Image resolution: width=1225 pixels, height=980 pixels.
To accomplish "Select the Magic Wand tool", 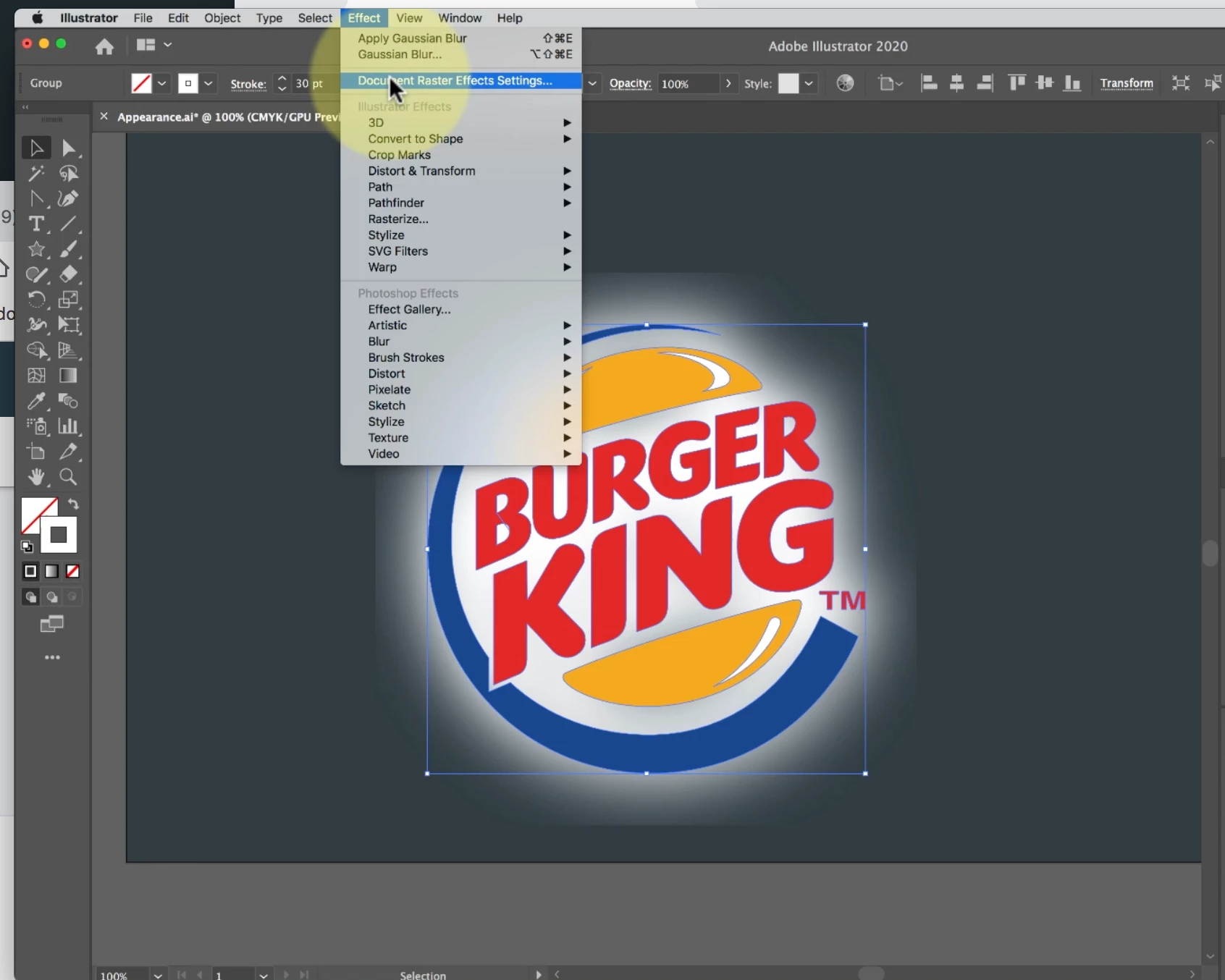I will [x=36, y=174].
